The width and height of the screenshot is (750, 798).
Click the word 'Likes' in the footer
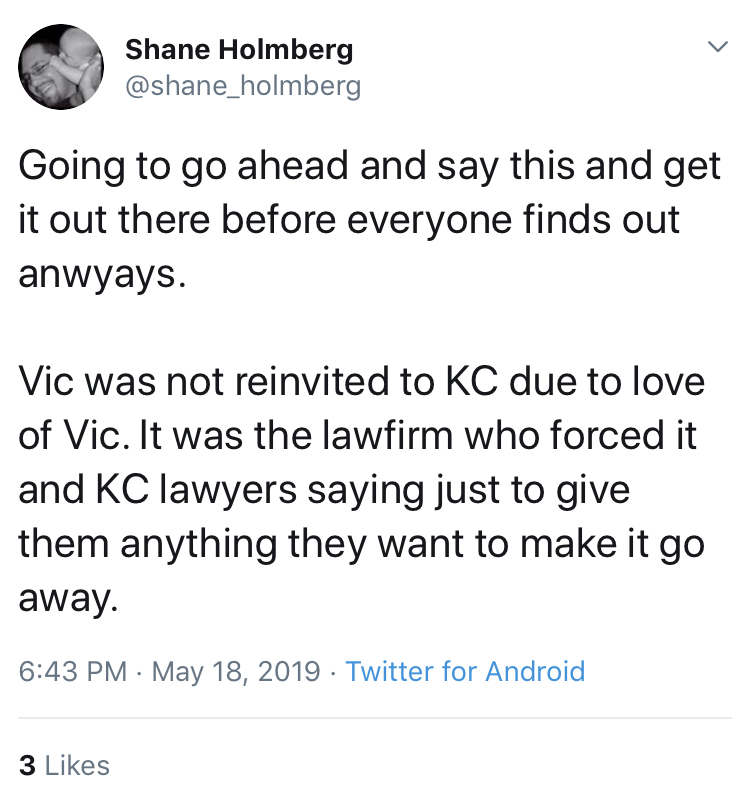coord(77,765)
